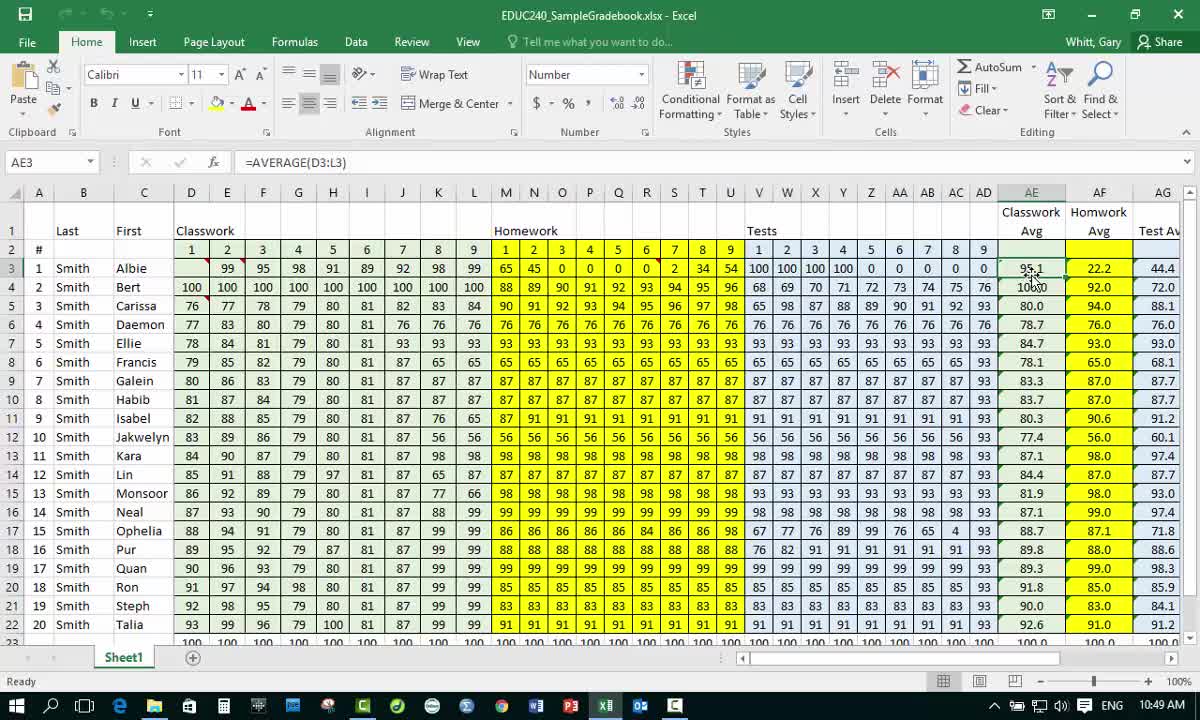Open the Page Layout tab

[214, 42]
